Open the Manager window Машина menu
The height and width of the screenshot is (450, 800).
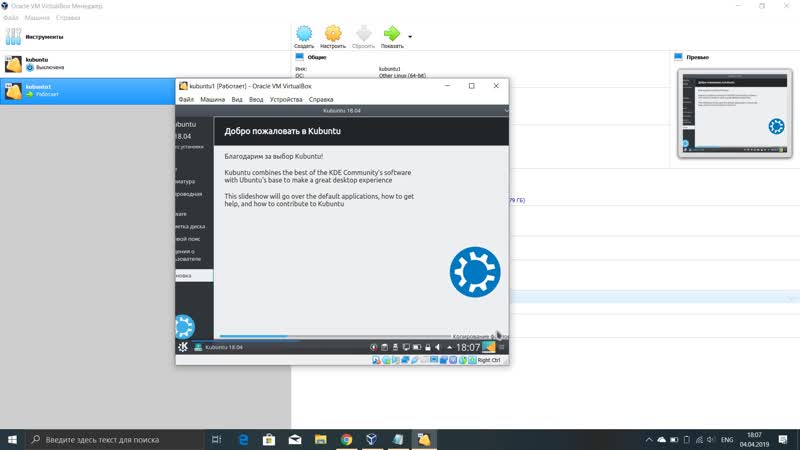(x=37, y=18)
